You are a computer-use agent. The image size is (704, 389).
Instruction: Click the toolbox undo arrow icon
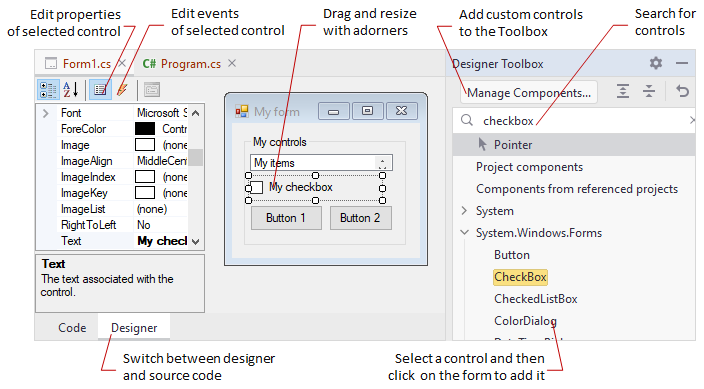(x=682, y=92)
